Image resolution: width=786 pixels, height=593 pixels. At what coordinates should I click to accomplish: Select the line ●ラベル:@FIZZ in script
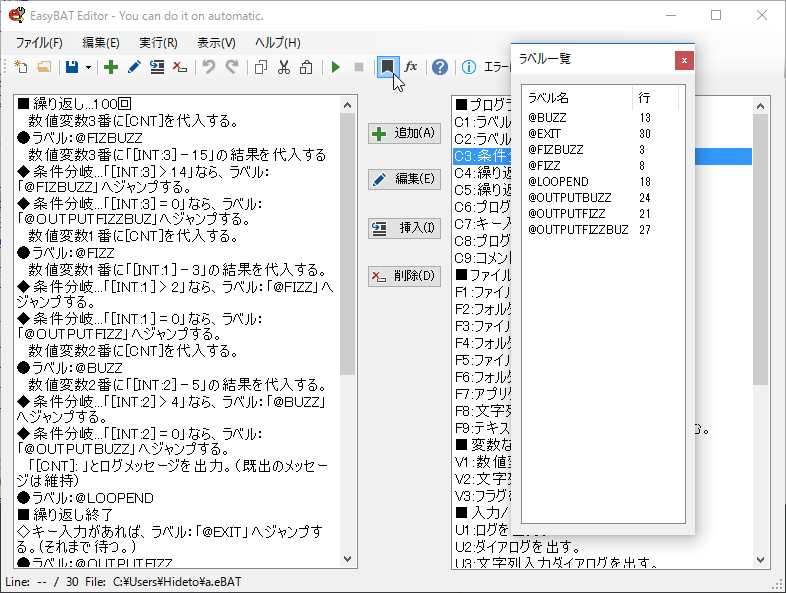click(177, 253)
